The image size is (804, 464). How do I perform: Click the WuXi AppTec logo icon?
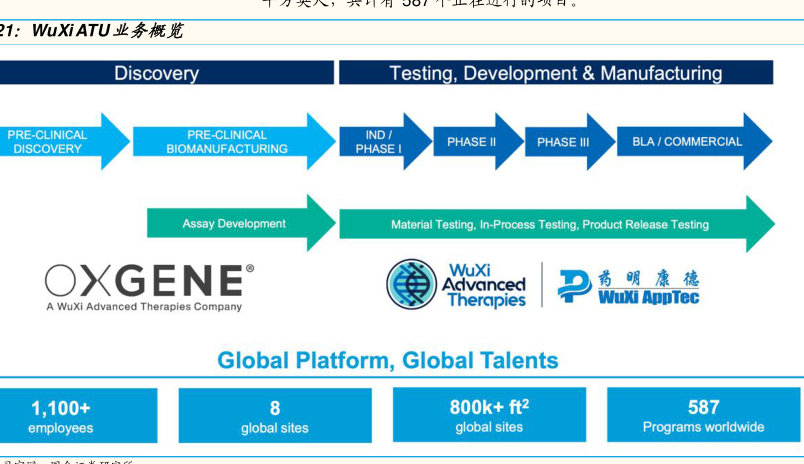[x=575, y=286]
